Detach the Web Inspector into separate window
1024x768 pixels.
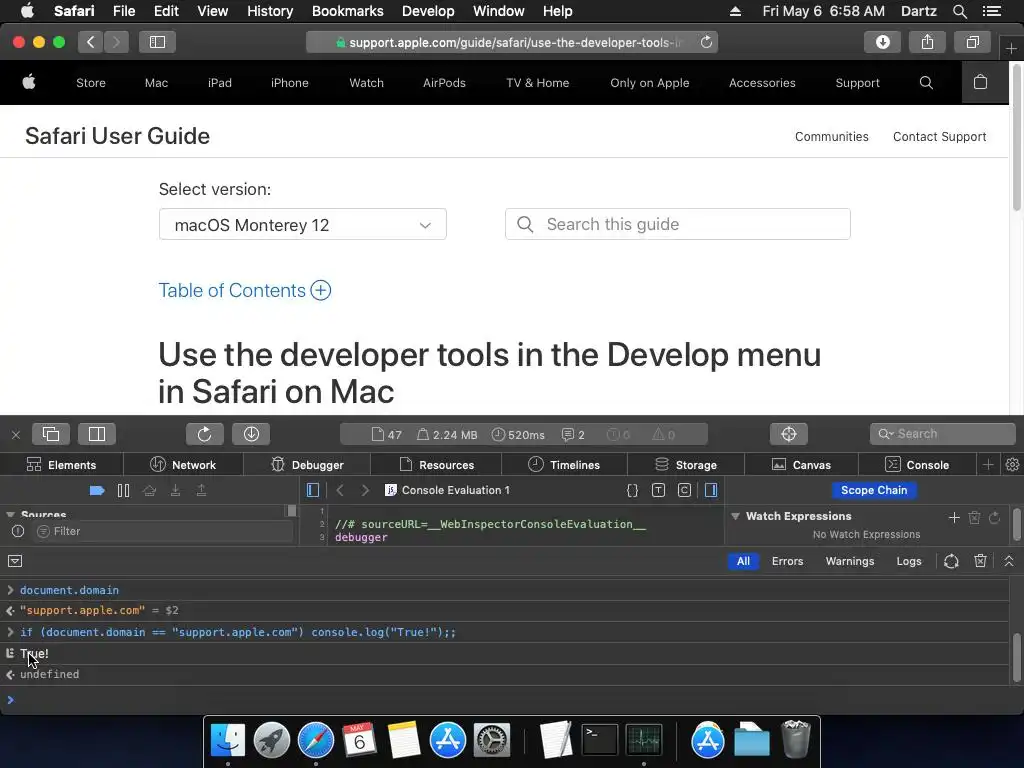point(51,434)
